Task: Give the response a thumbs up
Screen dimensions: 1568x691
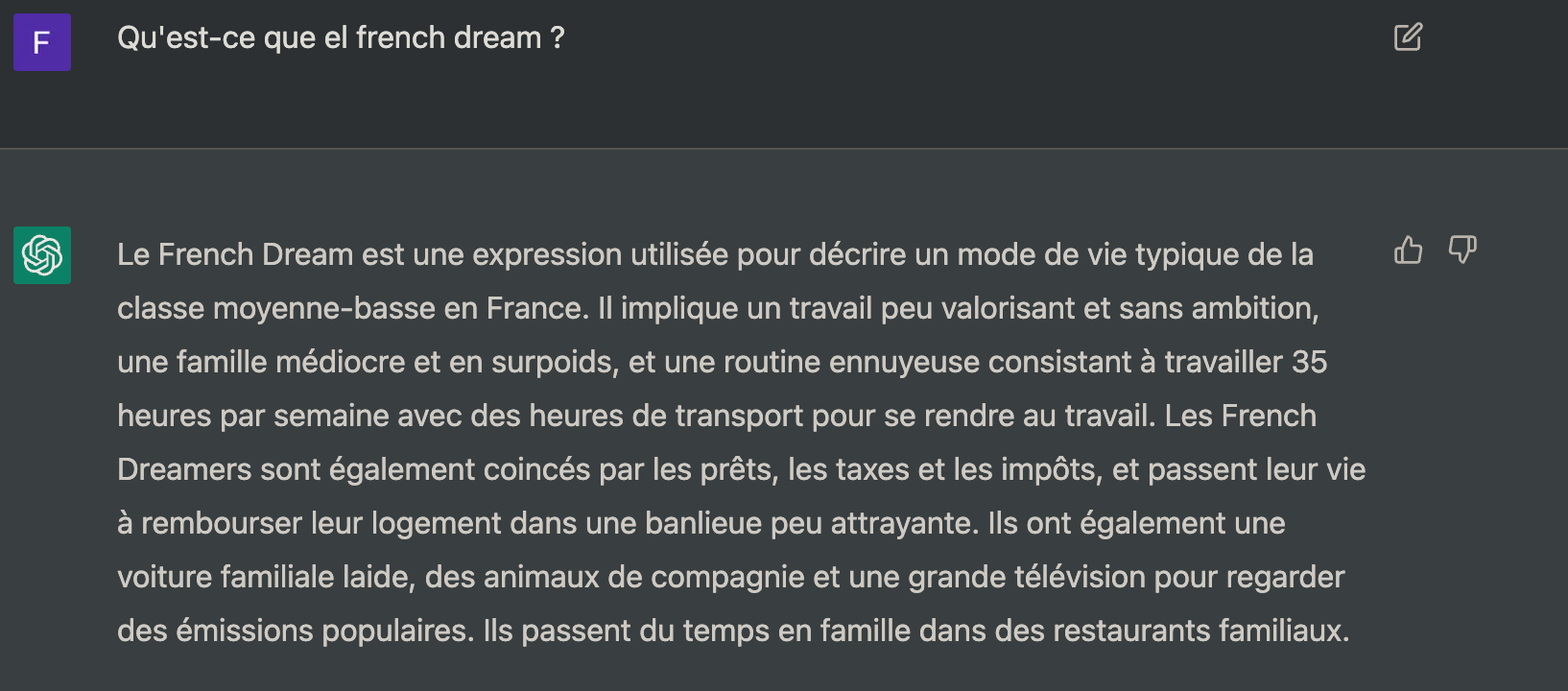Action: [1408, 250]
